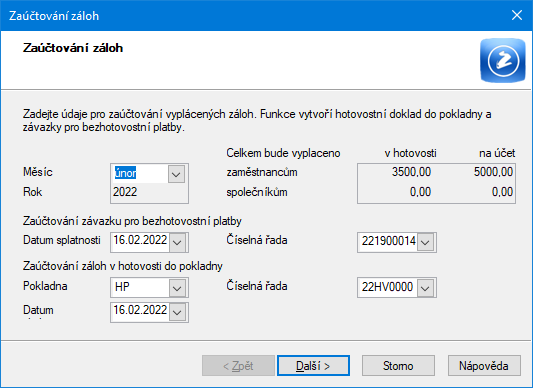Click the Rok value 2022
Screen dimensions: 533x388
pyautogui.click(x=125, y=192)
